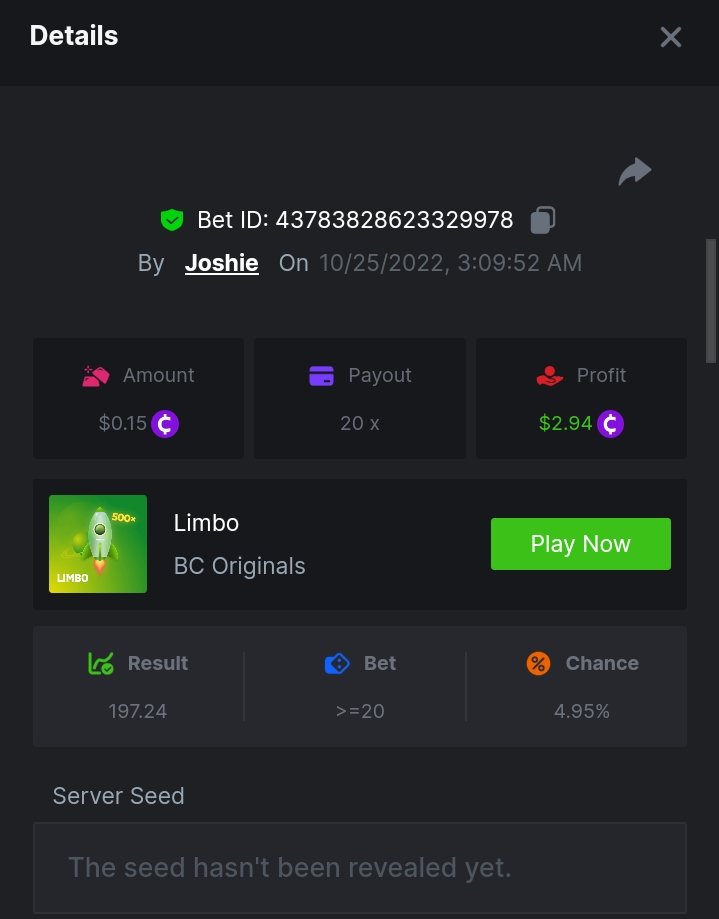Click the purple Payout card icon
This screenshot has height=919, width=719.
point(321,376)
